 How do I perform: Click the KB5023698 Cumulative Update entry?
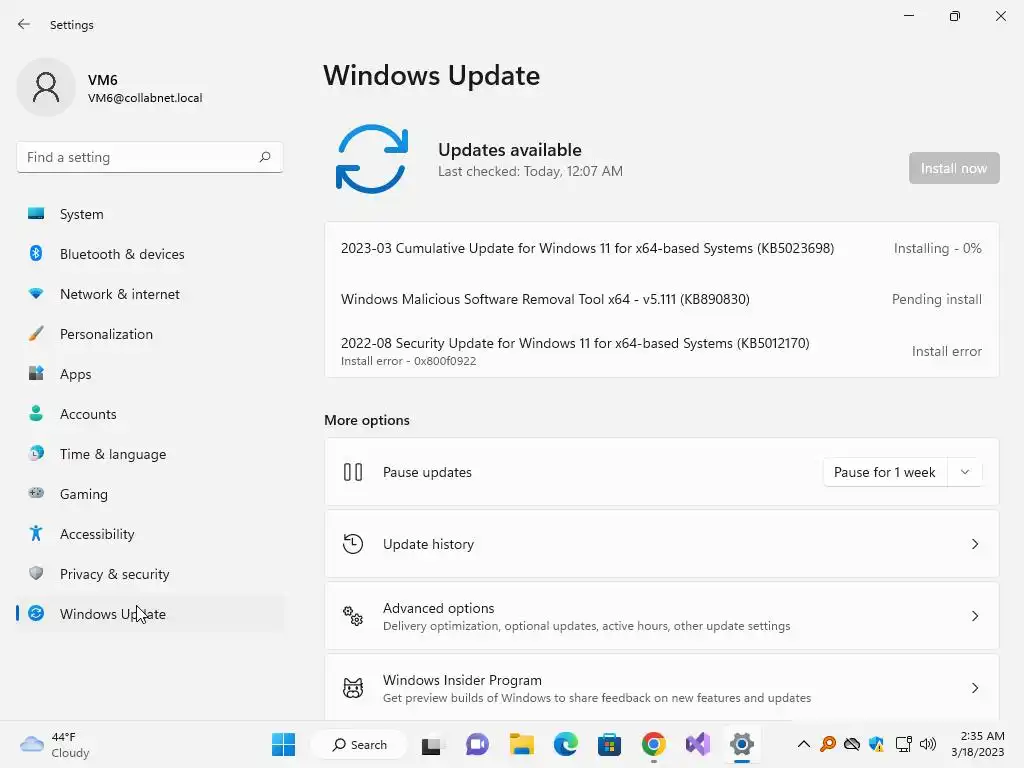(x=662, y=248)
